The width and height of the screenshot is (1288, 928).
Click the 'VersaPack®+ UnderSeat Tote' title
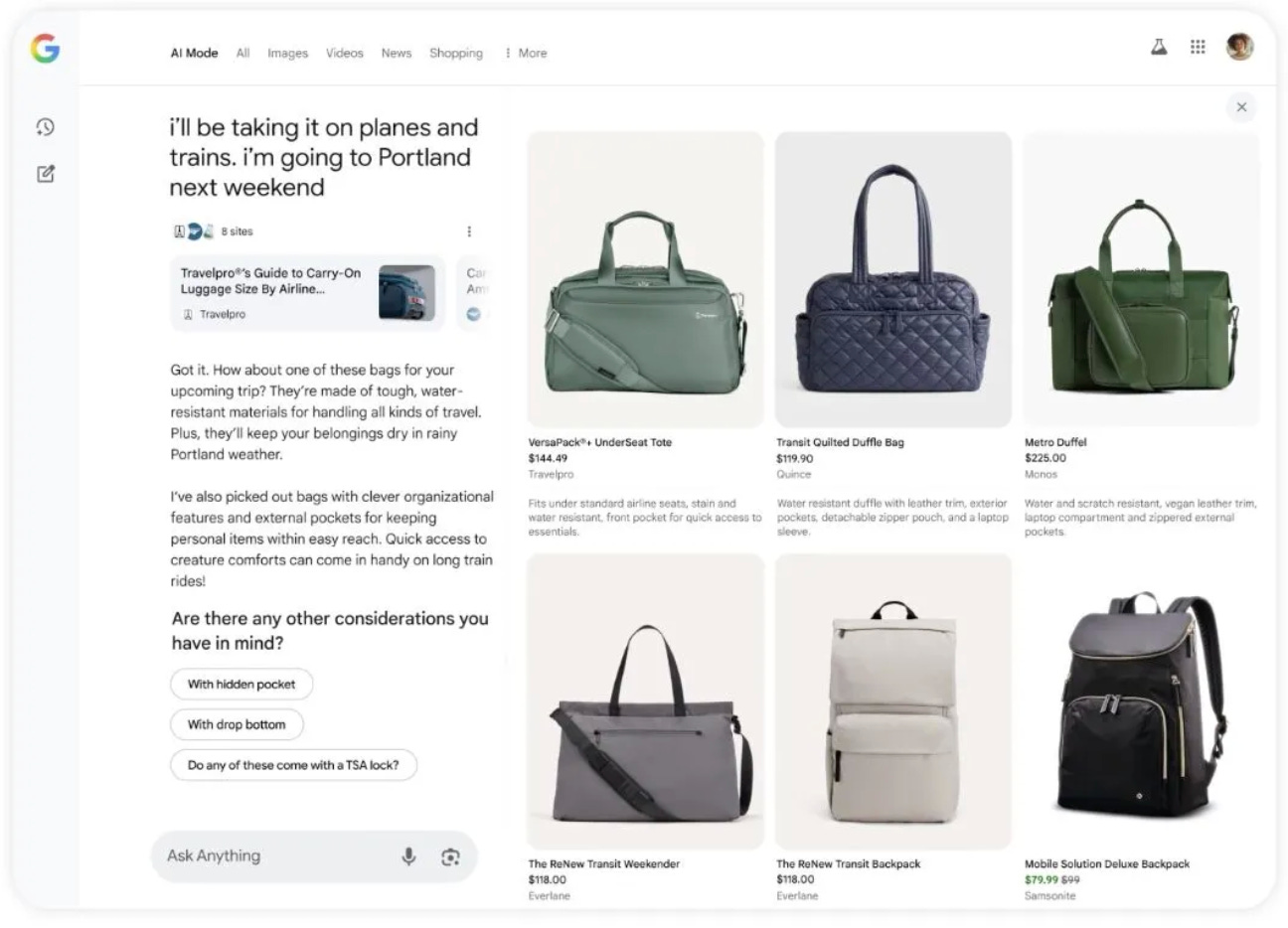pyautogui.click(x=600, y=442)
